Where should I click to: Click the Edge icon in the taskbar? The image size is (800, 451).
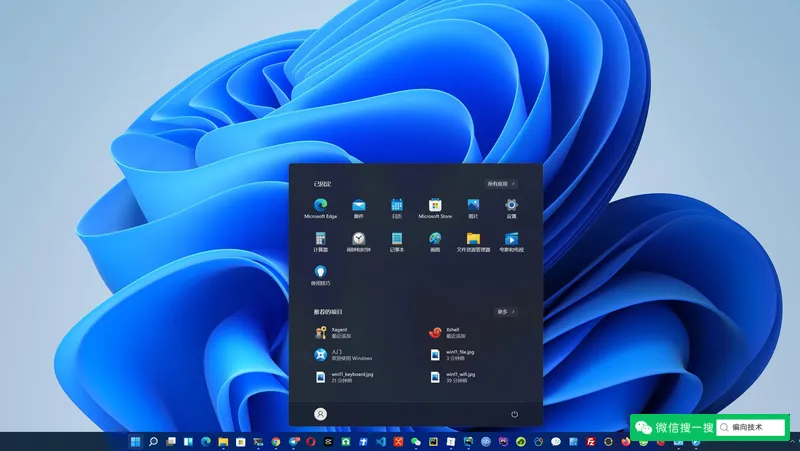click(x=206, y=442)
